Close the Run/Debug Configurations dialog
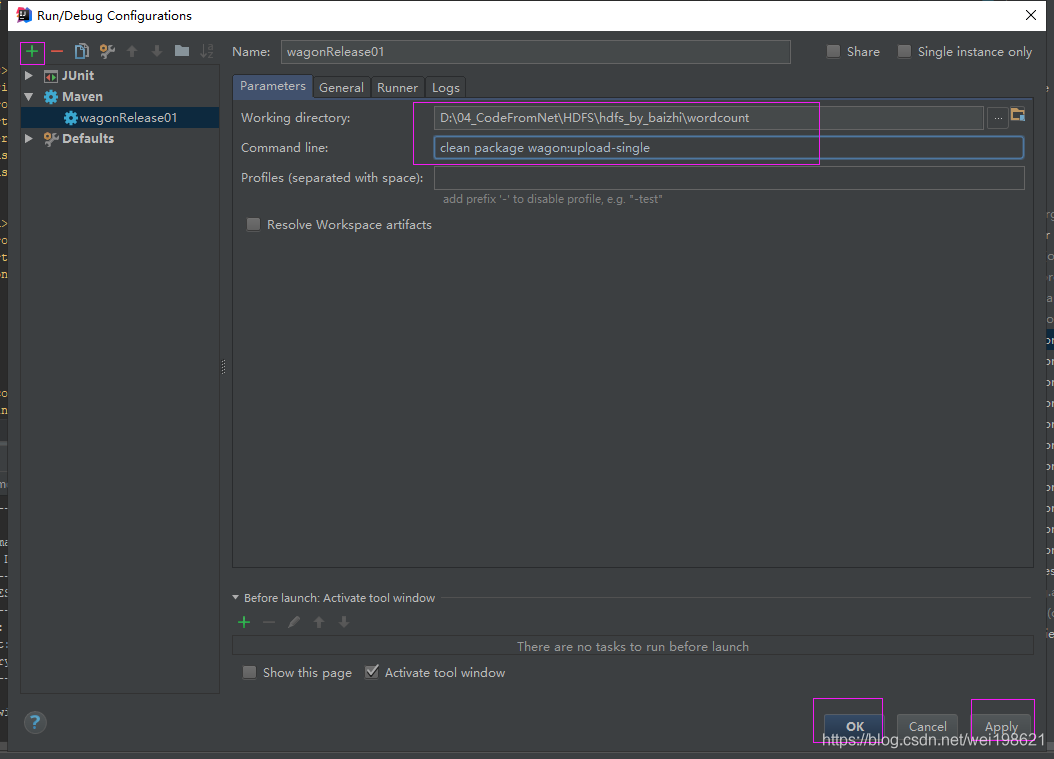 [x=1030, y=15]
